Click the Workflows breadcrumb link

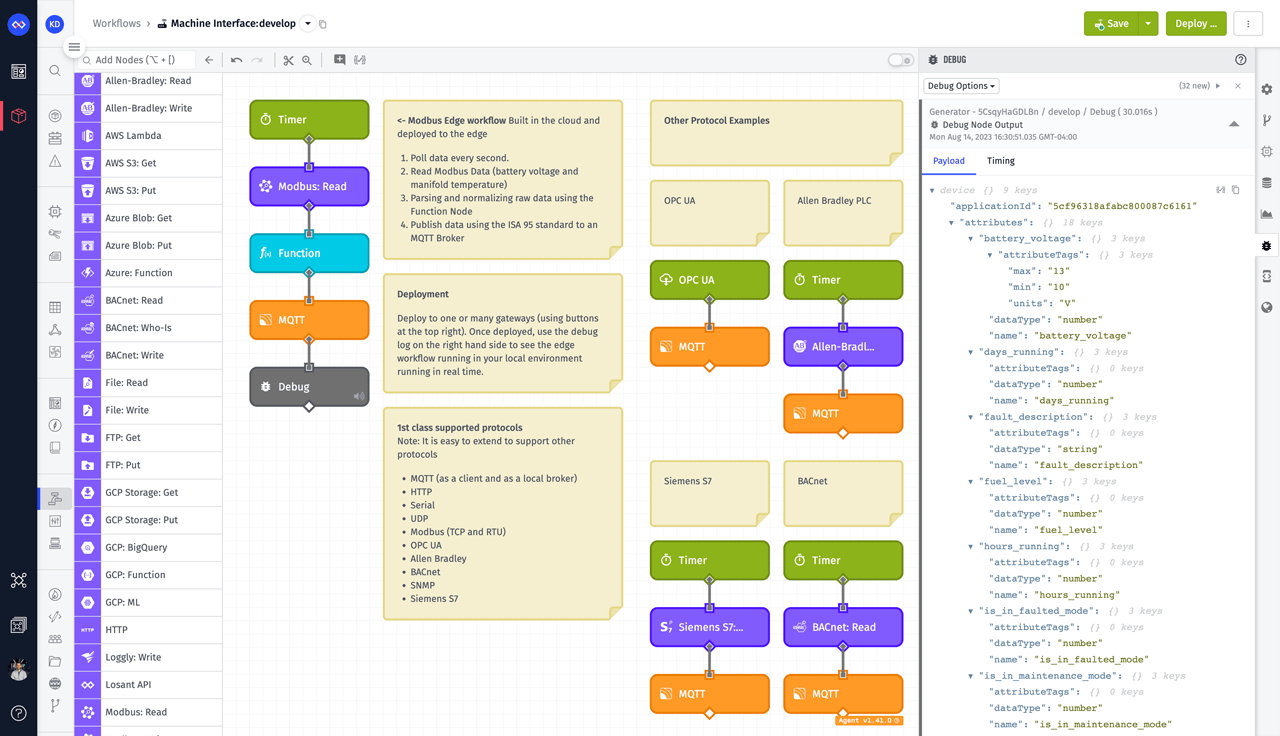coord(116,24)
